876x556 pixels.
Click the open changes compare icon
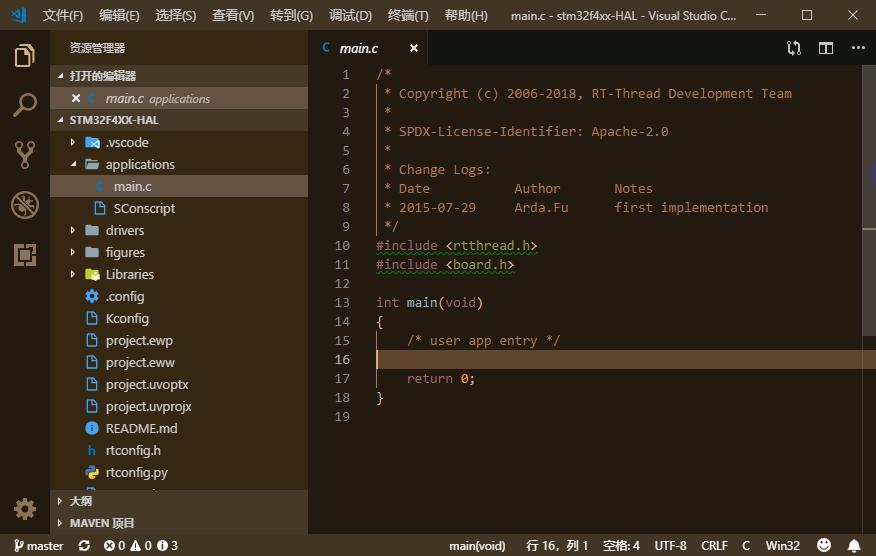coord(794,48)
